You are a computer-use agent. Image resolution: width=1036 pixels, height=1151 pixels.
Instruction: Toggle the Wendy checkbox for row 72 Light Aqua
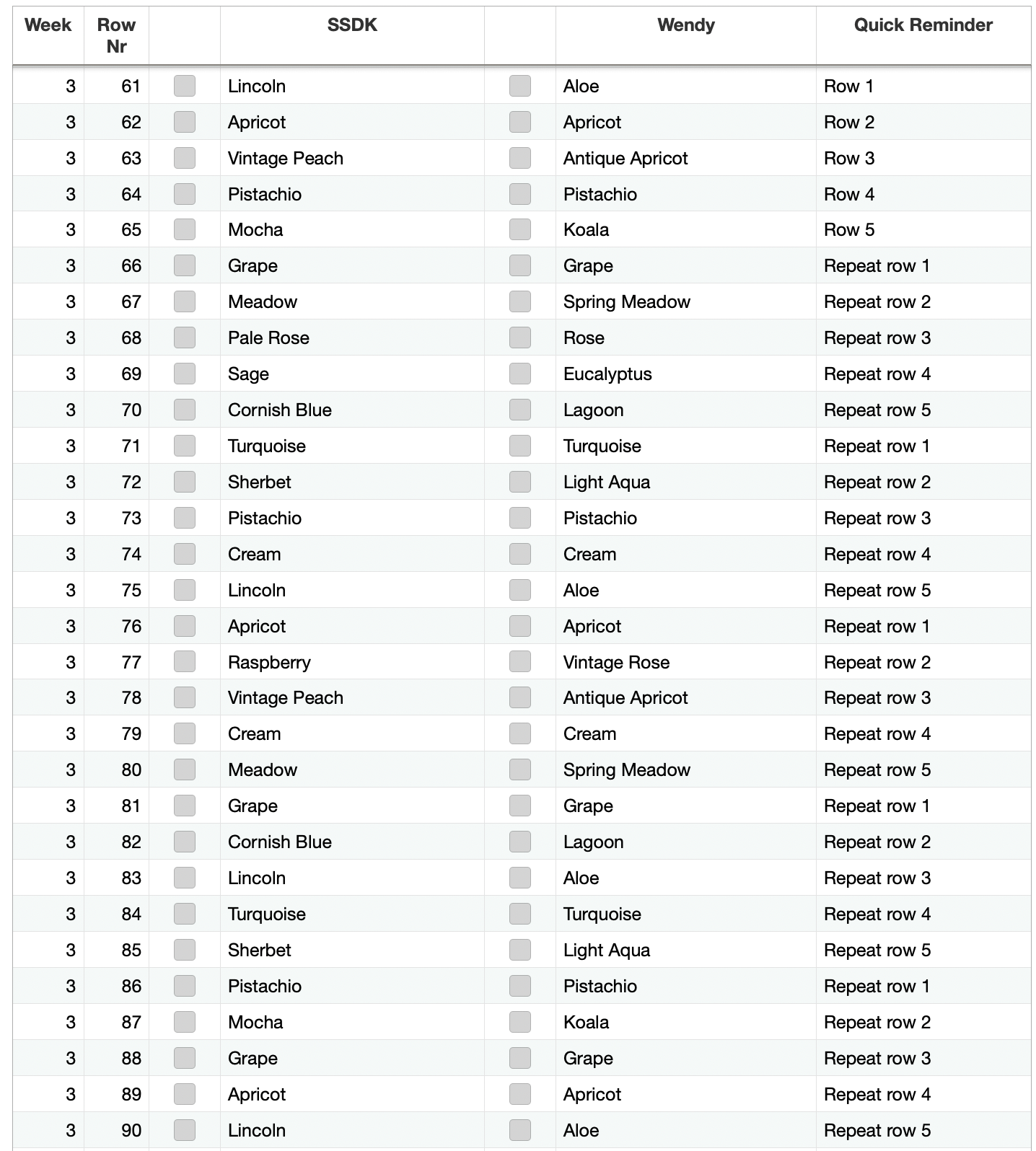(520, 482)
